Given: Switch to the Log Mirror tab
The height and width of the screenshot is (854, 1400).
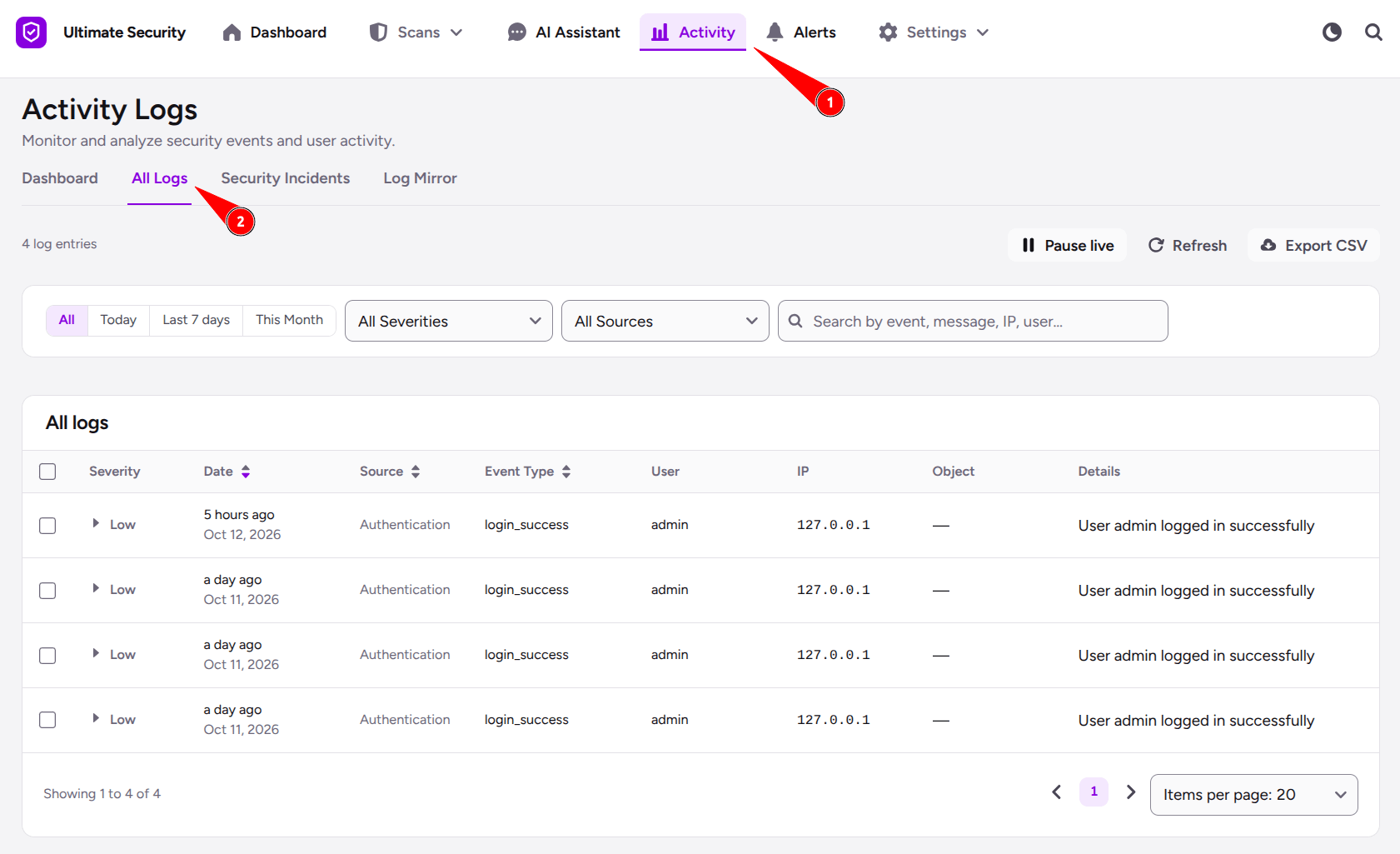Looking at the screenshot, I should 420,178.
